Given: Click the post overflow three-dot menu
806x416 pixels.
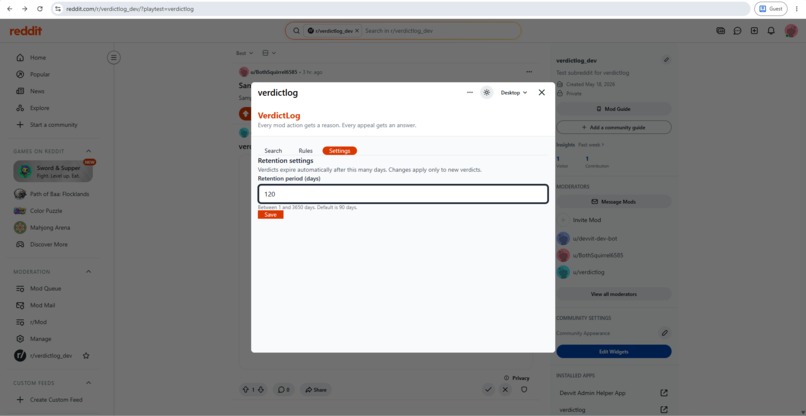Looking at the screenshot, I should [529, 72].
